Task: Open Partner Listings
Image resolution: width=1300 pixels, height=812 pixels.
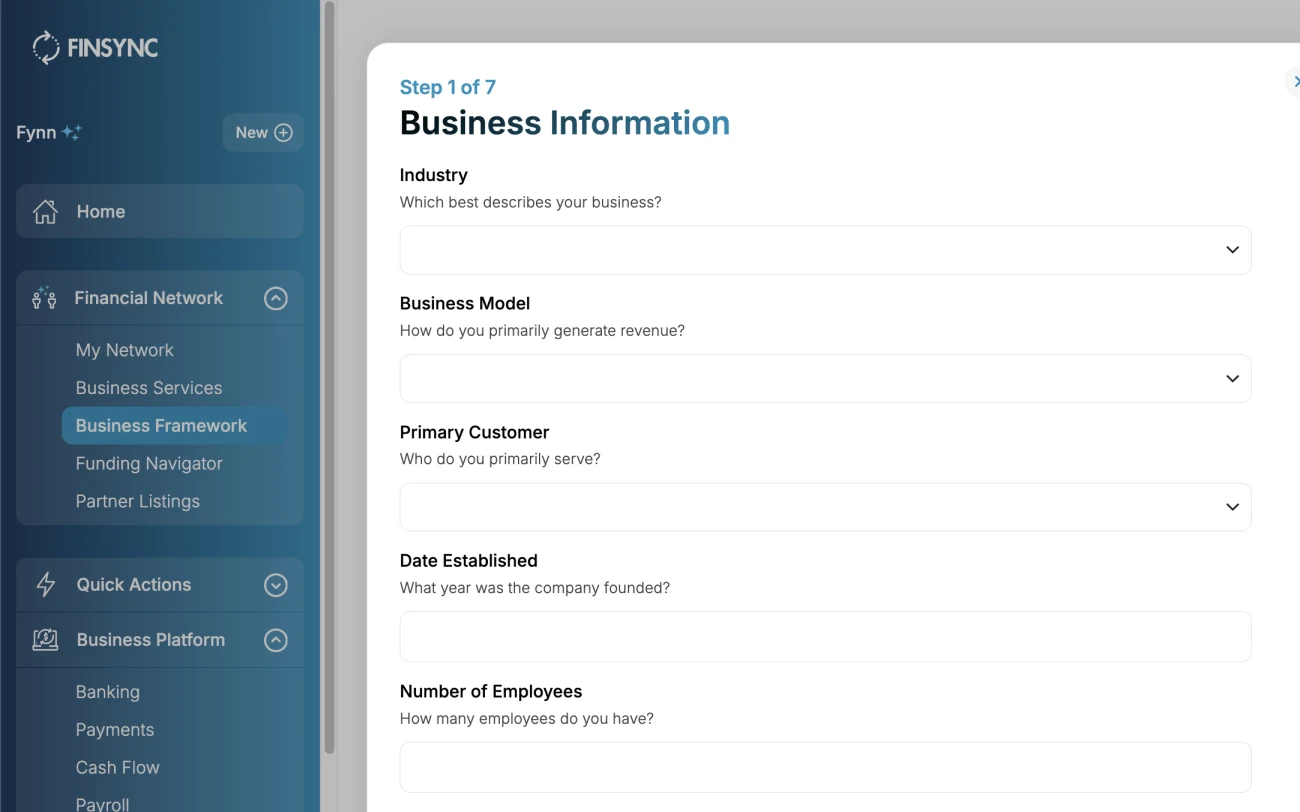Action: coord(138,502)
